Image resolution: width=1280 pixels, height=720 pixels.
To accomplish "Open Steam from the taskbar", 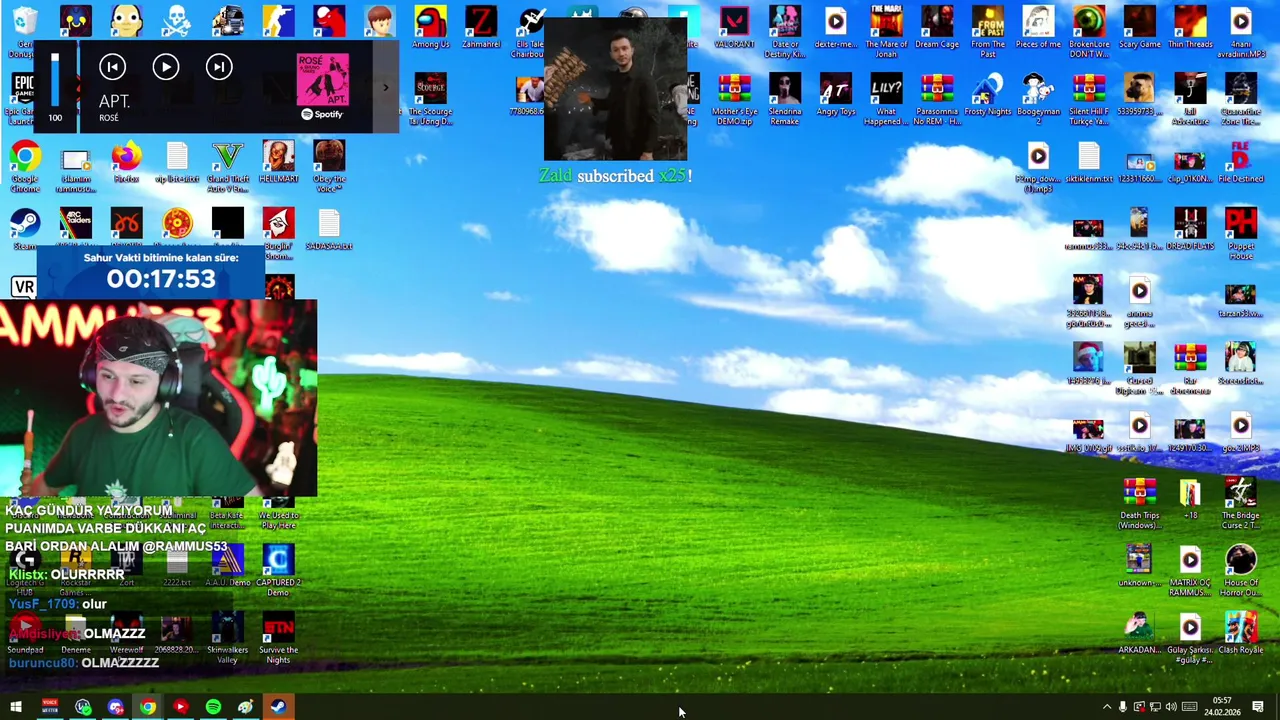I will click(x=278, y=707).
